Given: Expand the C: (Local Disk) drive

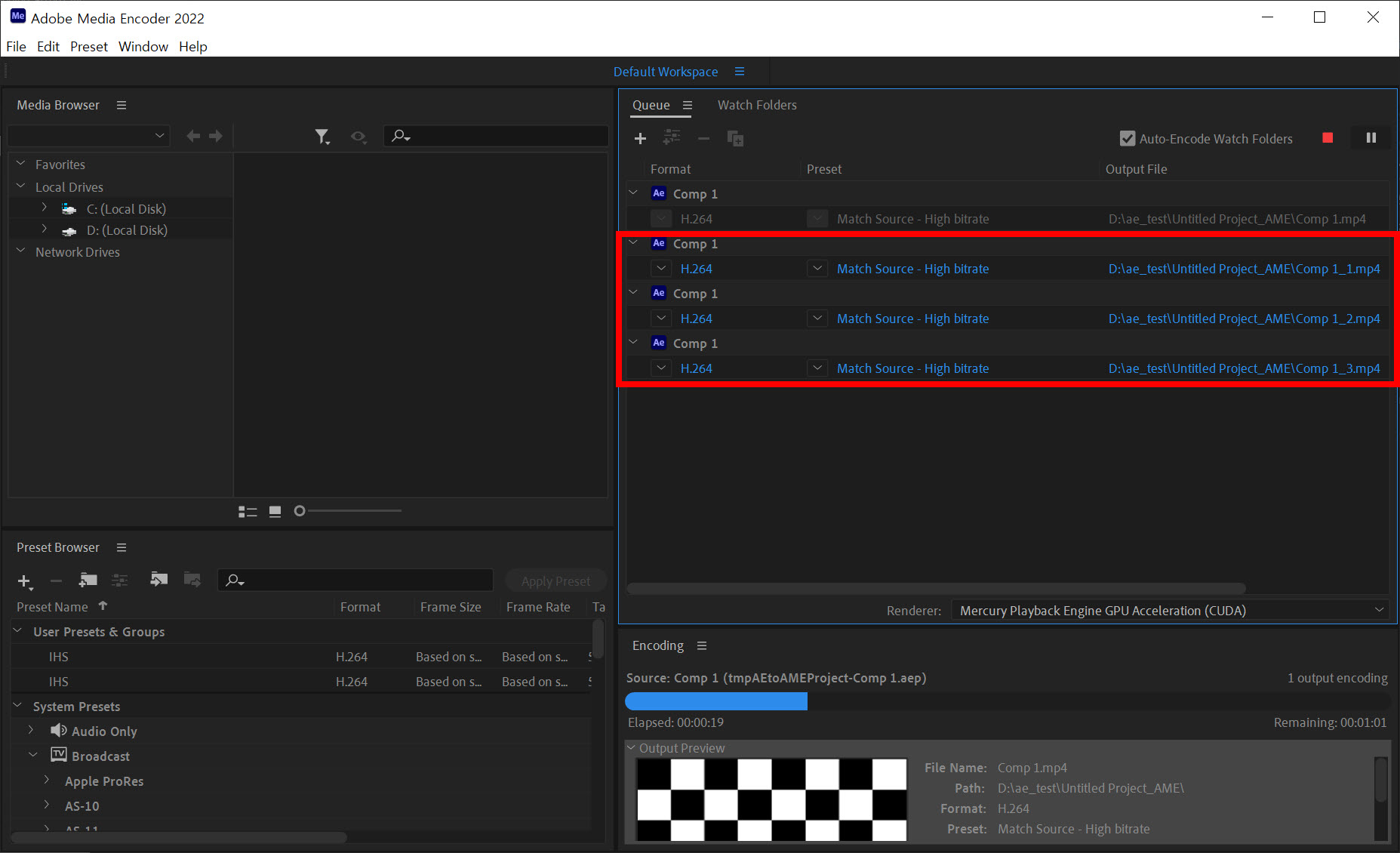Looking at the screenshot, I should pyautogui.click(x=45, y=208).
